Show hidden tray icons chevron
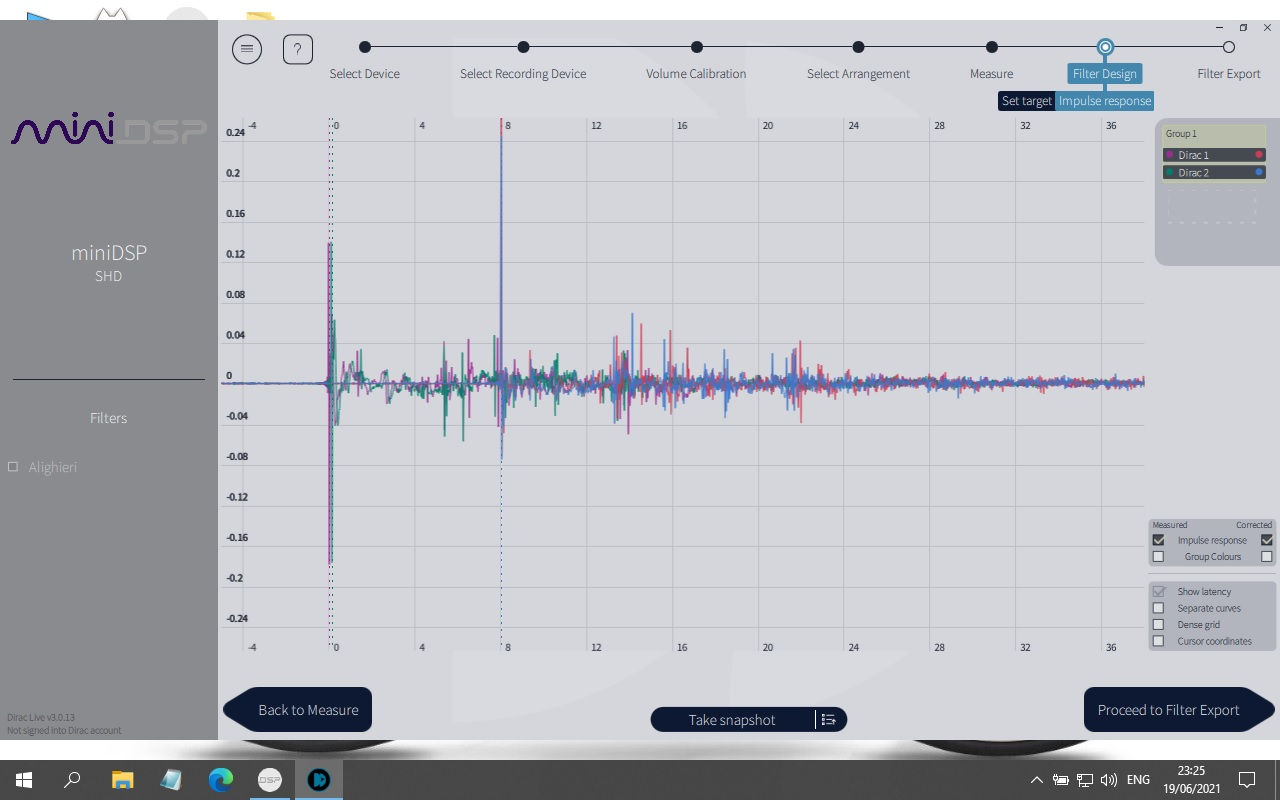This screenshot has height=800, width=1280. [x=1036, y=780]
